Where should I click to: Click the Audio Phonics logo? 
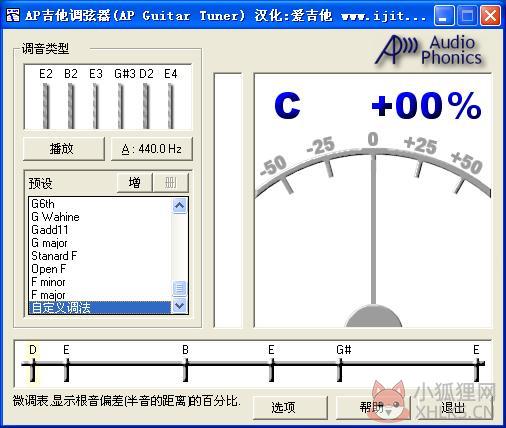pyautogui.click(x=430, y=50)
